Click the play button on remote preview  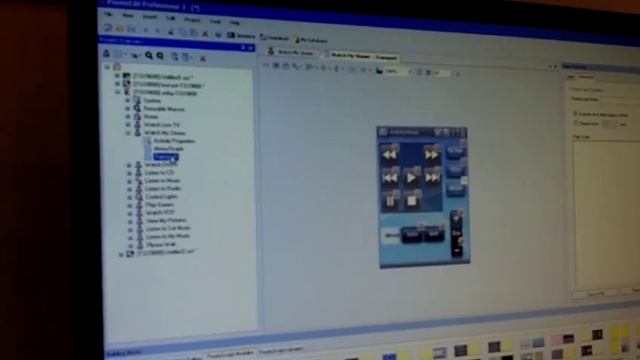[x=411, y=178]
